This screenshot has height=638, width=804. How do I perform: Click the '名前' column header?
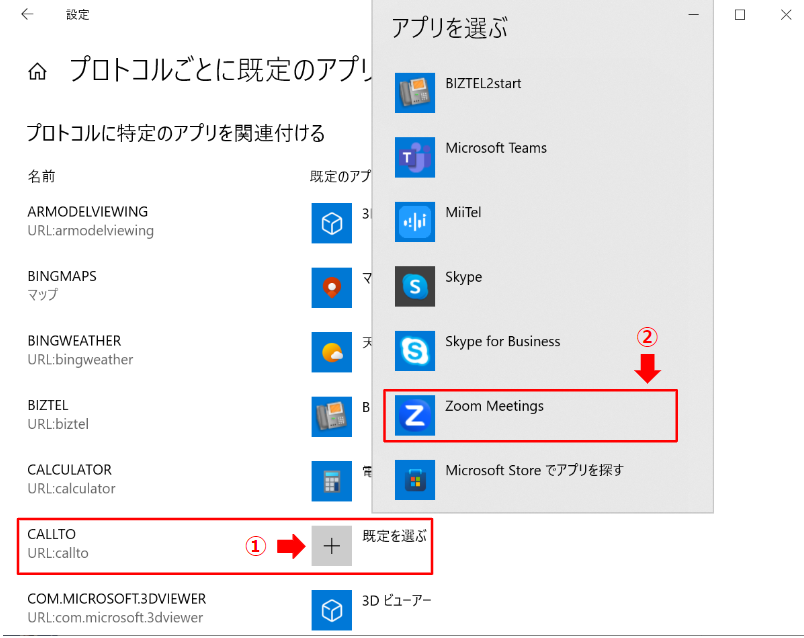(41, 177)
